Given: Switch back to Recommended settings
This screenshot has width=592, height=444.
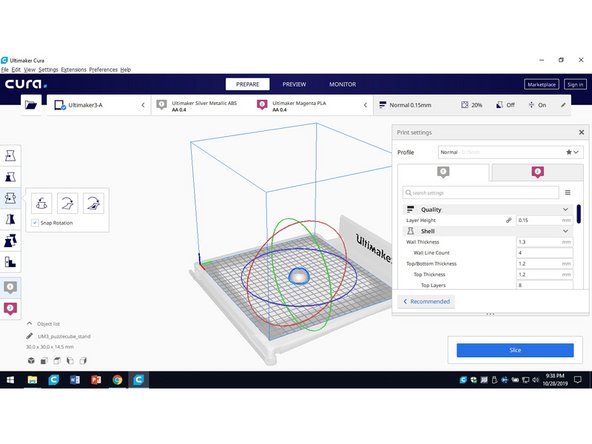Looking at the screenshot, I should point(427,301).
